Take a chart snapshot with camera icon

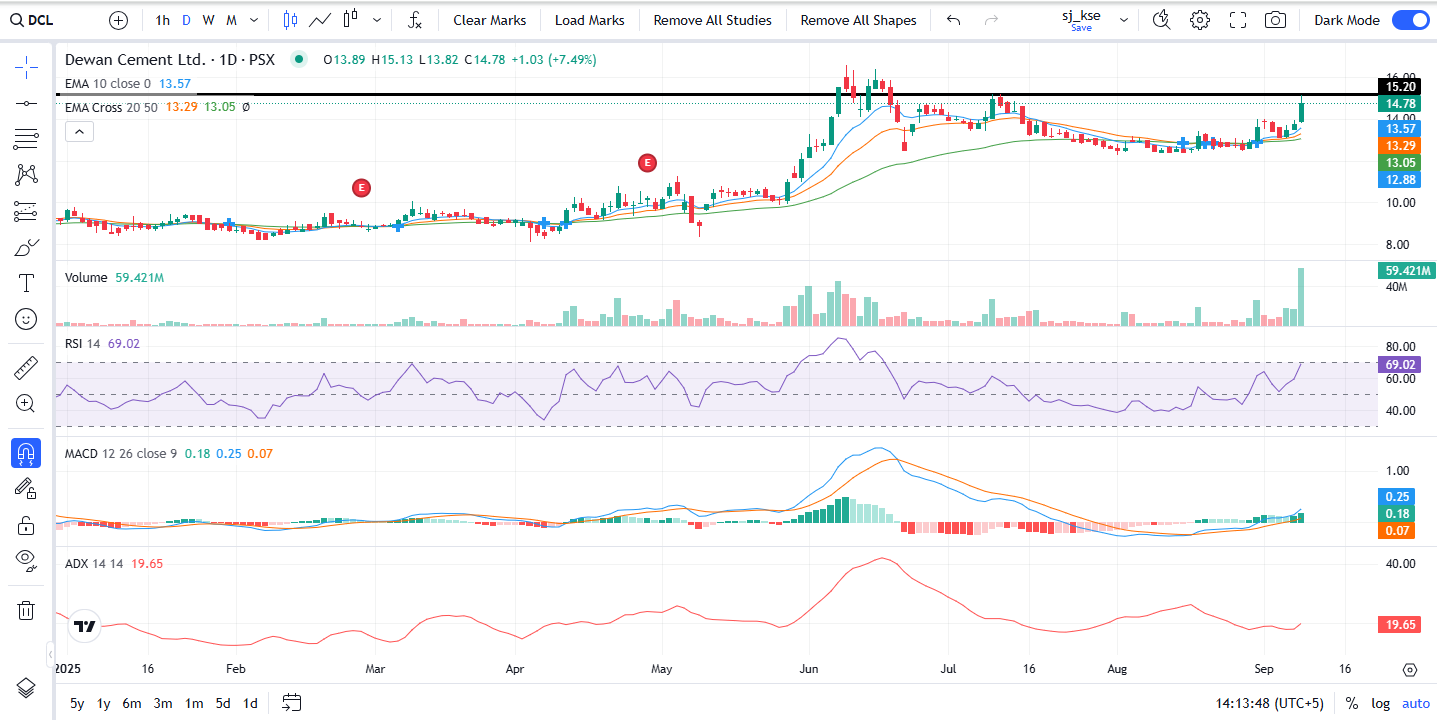click(x=1275, y=20)
